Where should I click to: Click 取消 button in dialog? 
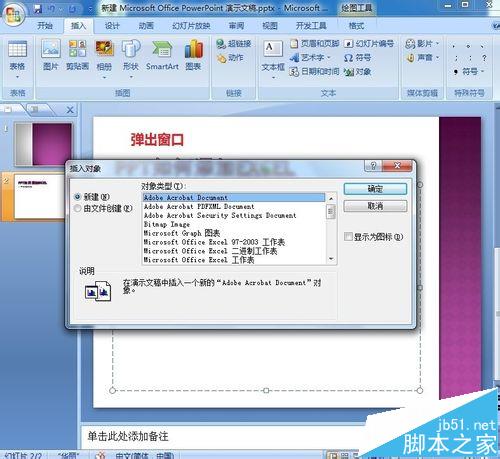(x=375, y=206)
